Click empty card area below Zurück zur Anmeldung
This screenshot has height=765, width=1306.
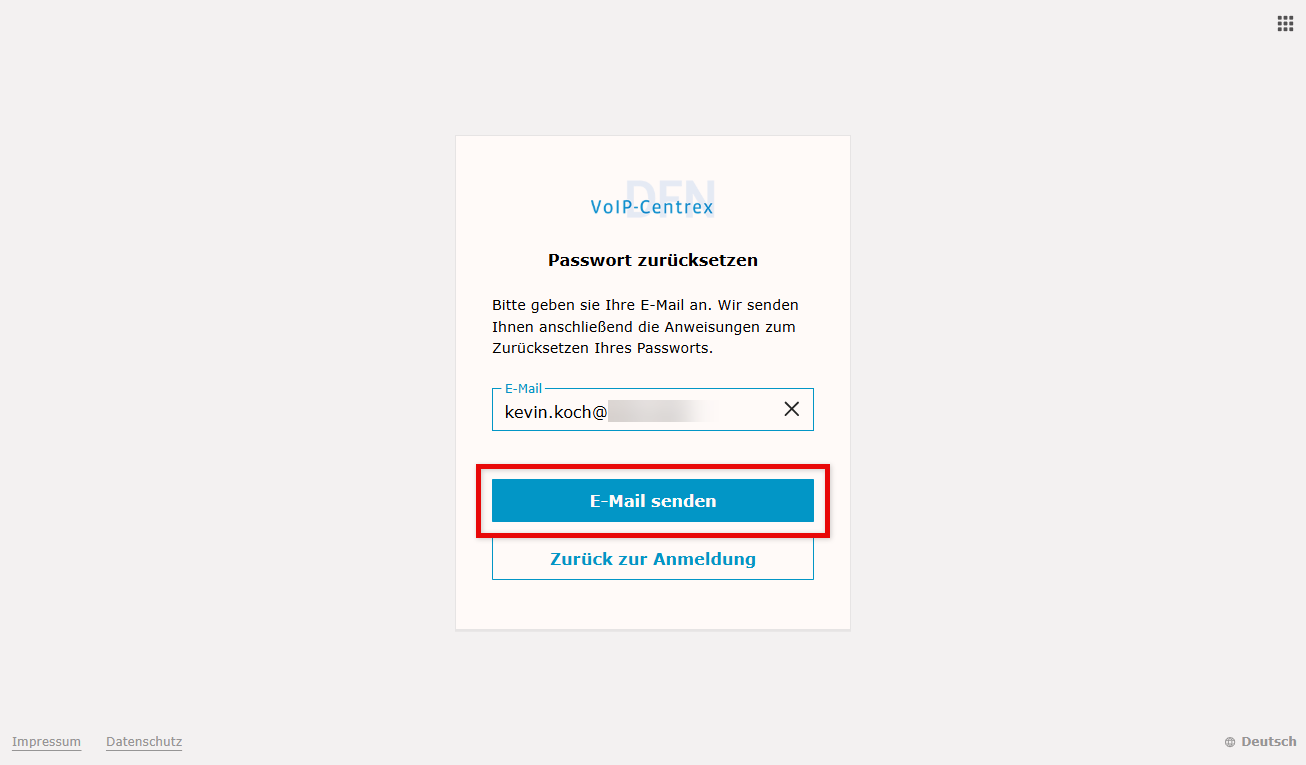point(652,605)
